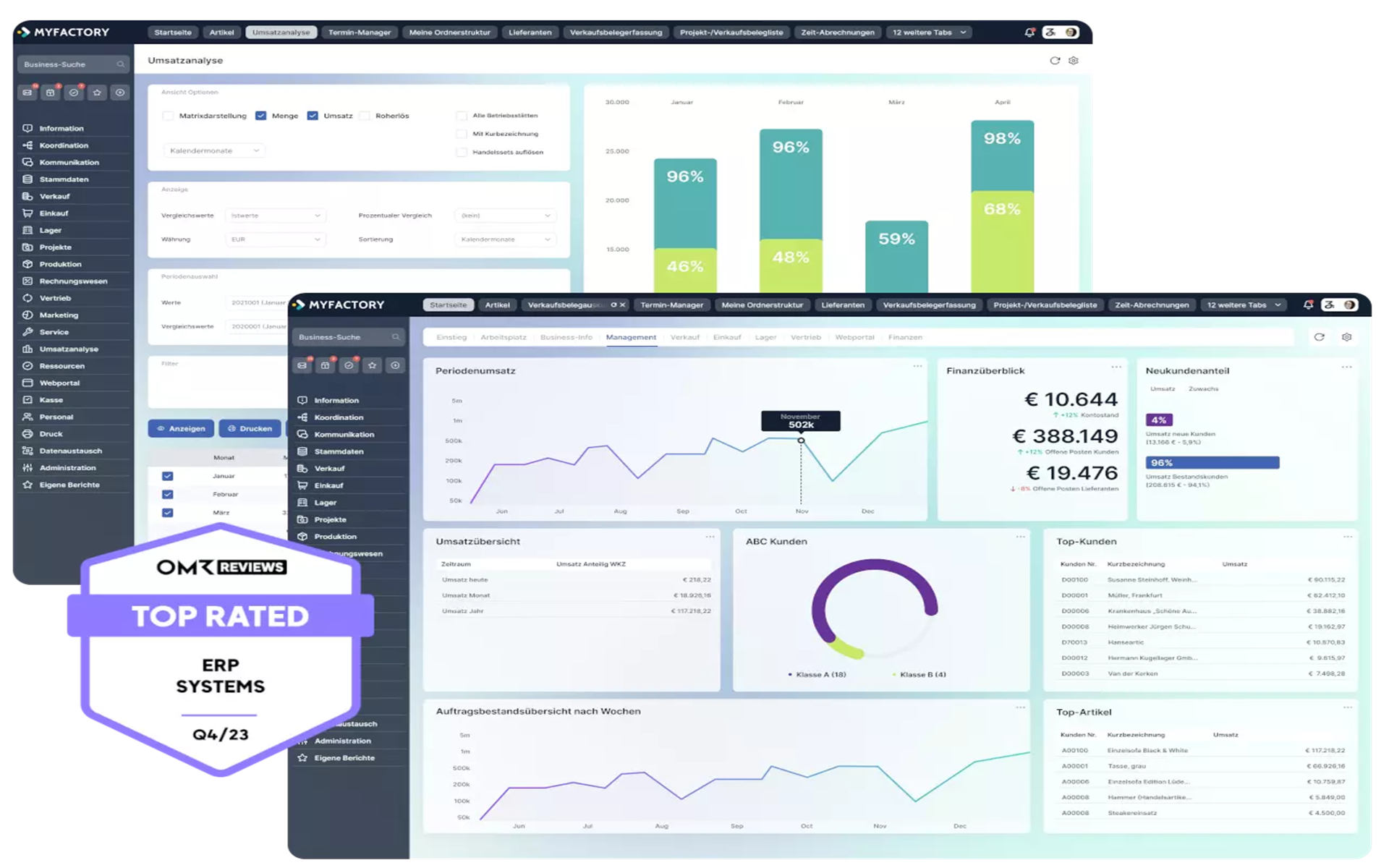The height and width of the screenshot is (868, 1389).
Task: Close the Verkaufsbelegausgabe tab in front window
Action: (622, 305)
